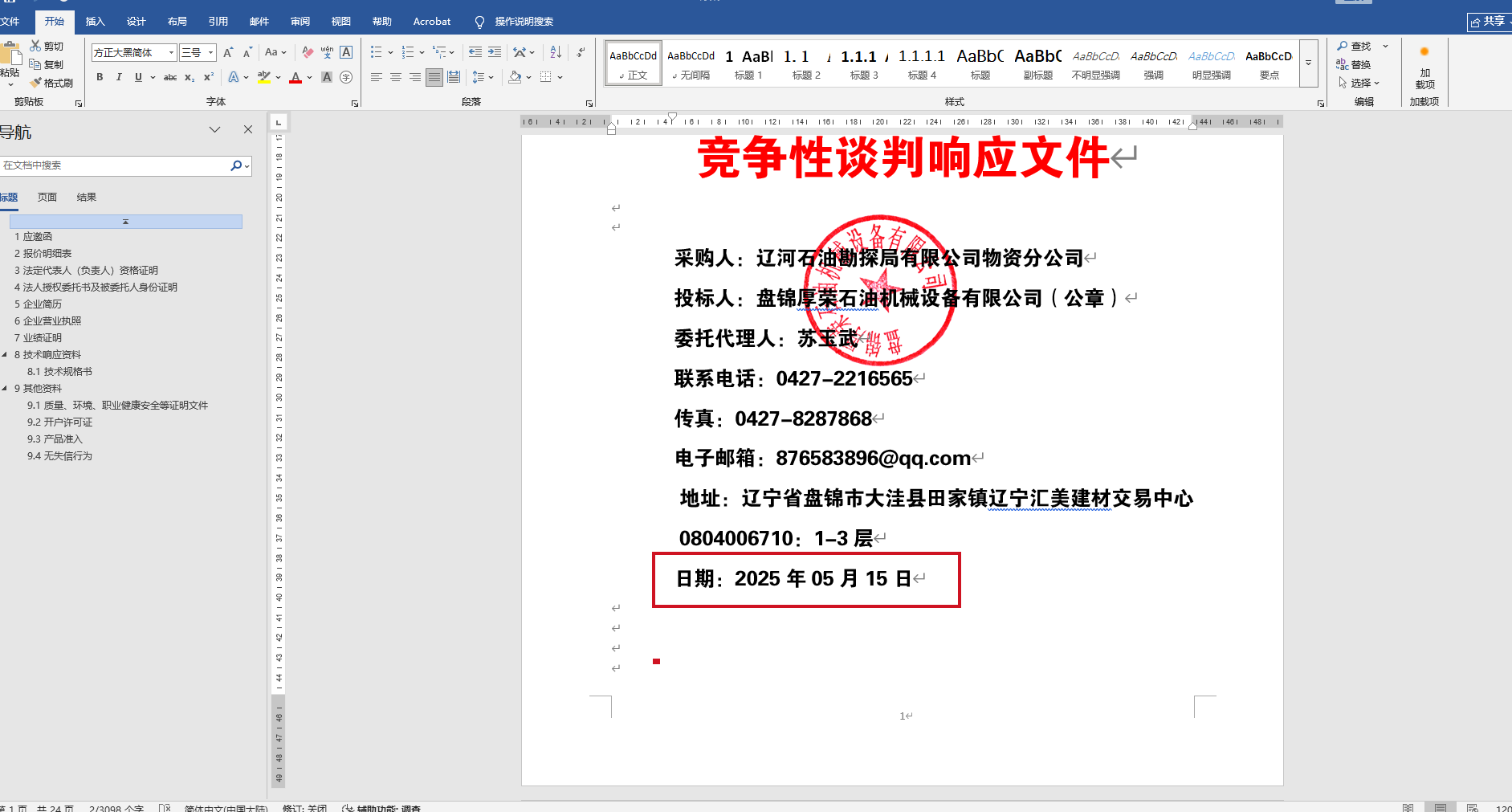Switch to the Results (结果) navigation tab
The width and height of the screenshot is (1512, 812).
click(x=87, y=198)
